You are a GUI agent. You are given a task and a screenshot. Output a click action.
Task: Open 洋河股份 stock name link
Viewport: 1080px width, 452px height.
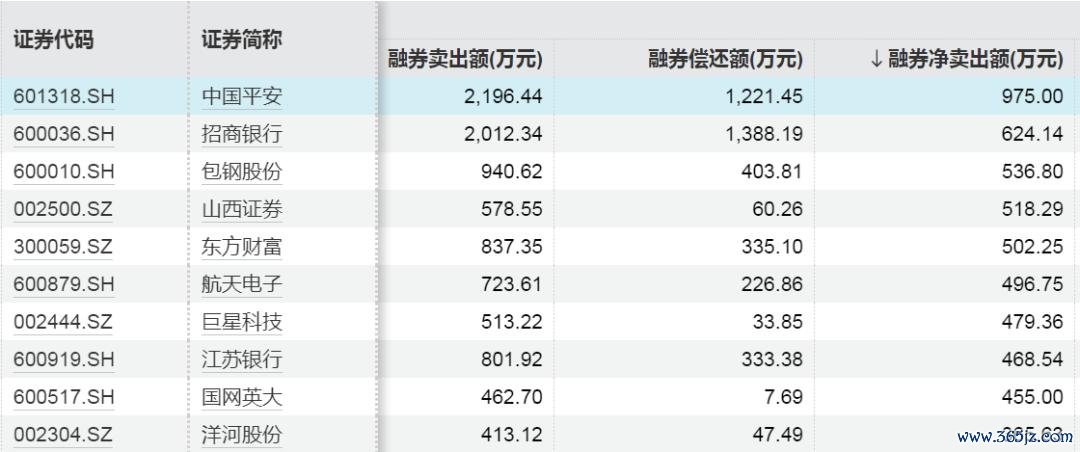coord(242,435)
